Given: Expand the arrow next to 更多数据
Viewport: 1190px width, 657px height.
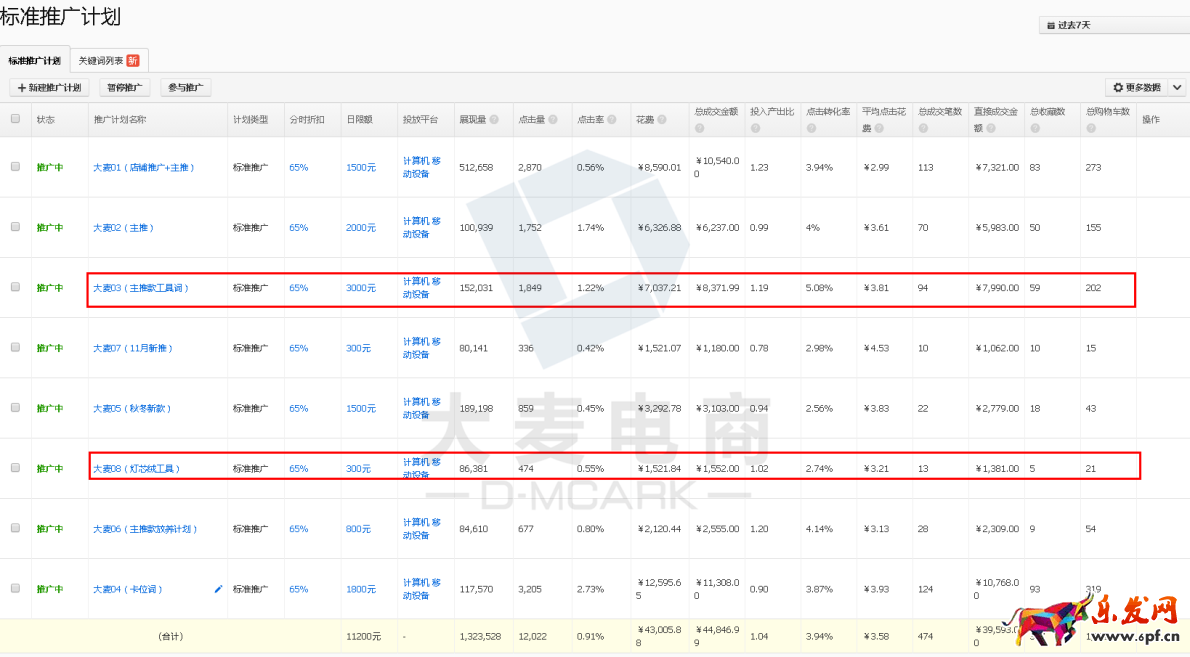Looking at the screenshot, I should 1177,87.
